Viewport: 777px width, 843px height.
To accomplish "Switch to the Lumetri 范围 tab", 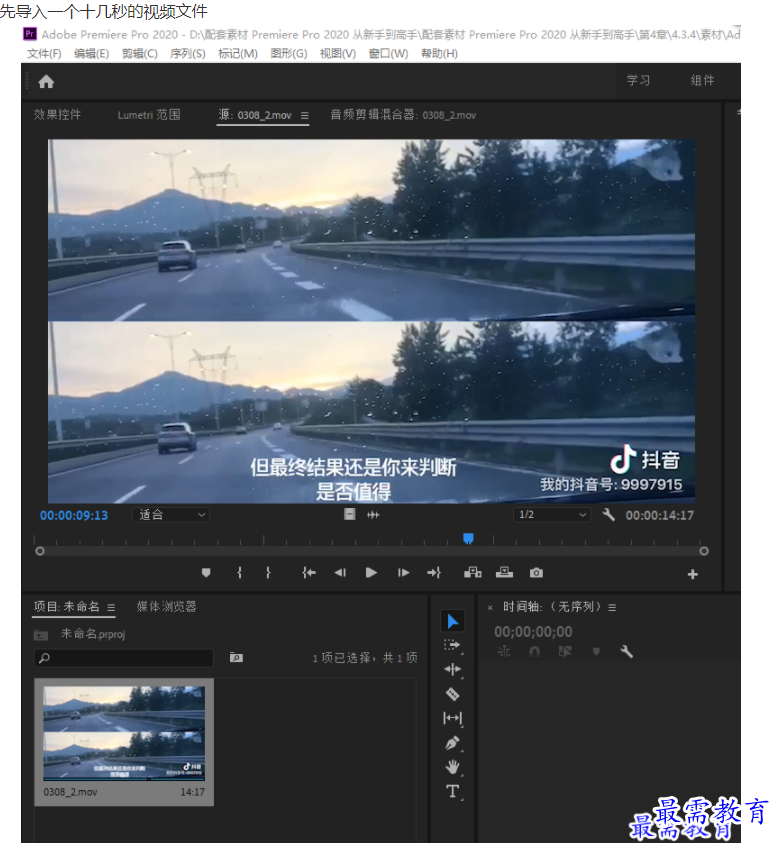I will coord(149,115).
